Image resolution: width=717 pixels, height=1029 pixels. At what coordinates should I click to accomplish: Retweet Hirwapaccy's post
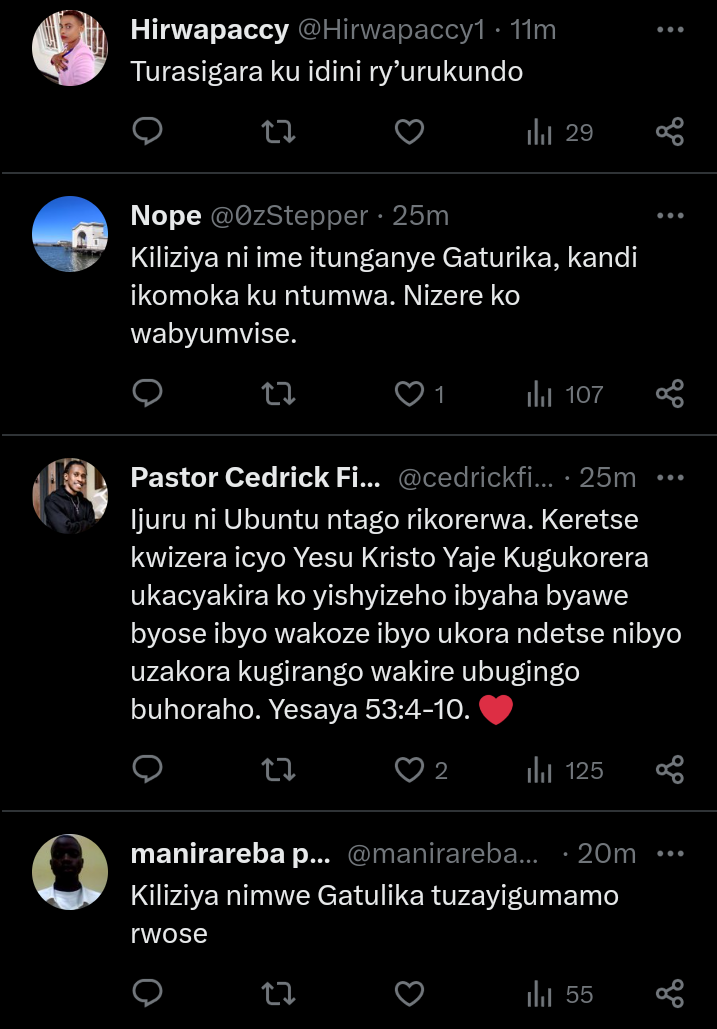point(278,131)
